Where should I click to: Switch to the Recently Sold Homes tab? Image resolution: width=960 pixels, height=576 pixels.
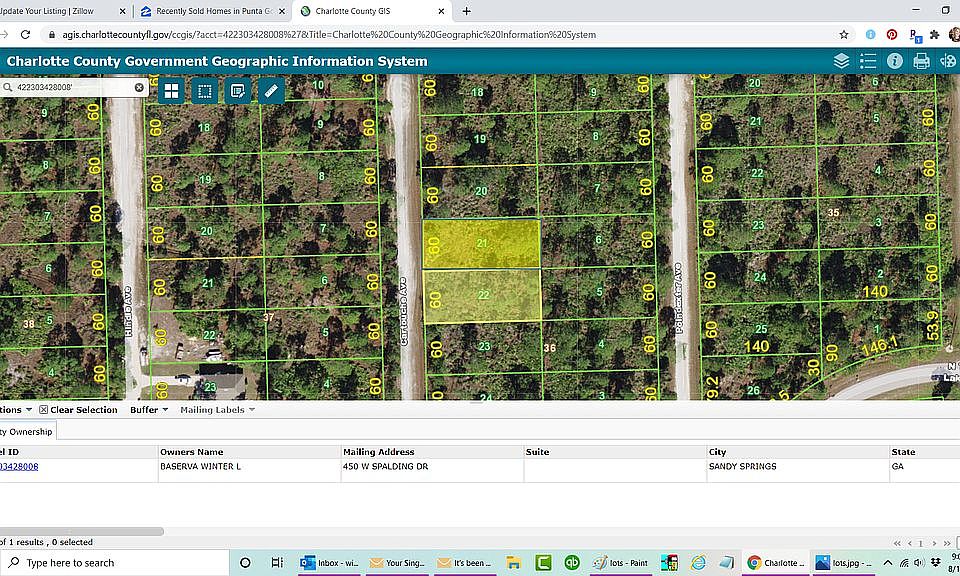pyautogui.click(x=213, y=11)
